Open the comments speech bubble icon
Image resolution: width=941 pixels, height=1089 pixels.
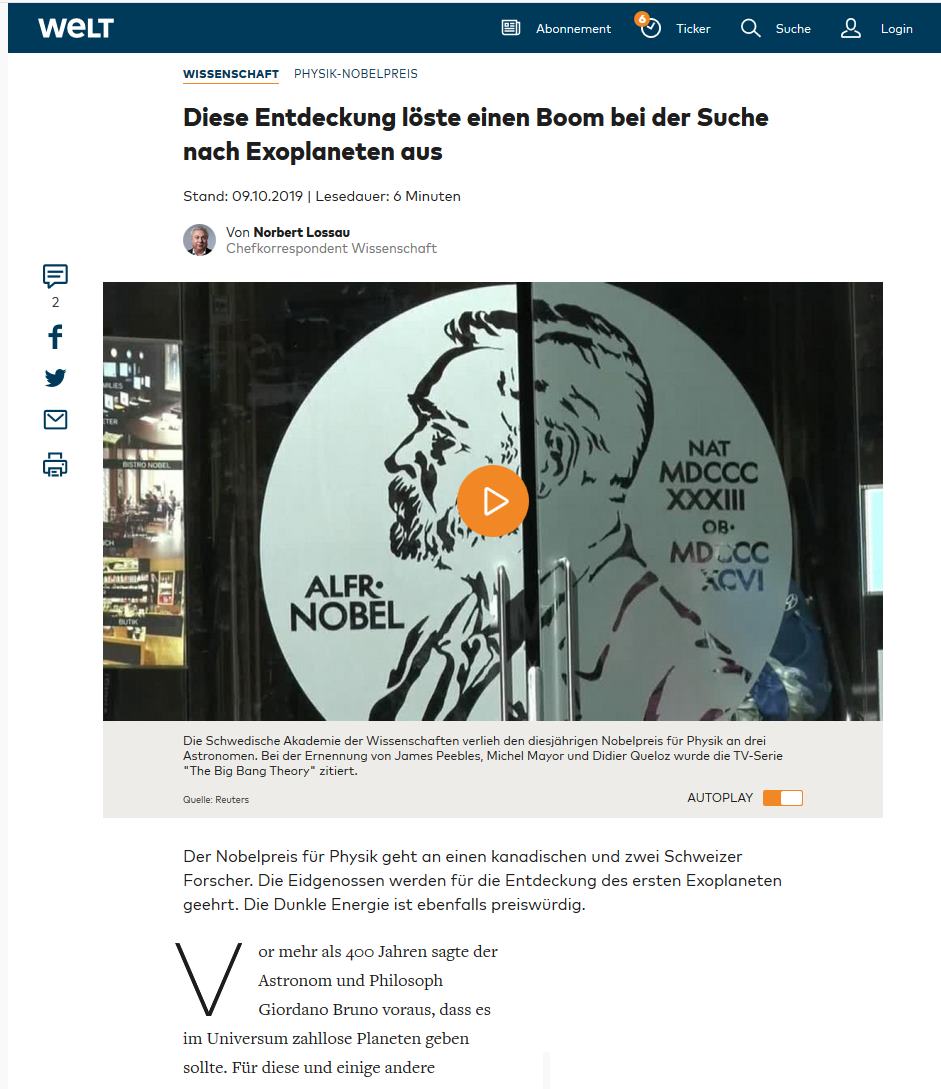tap(56, 276)
